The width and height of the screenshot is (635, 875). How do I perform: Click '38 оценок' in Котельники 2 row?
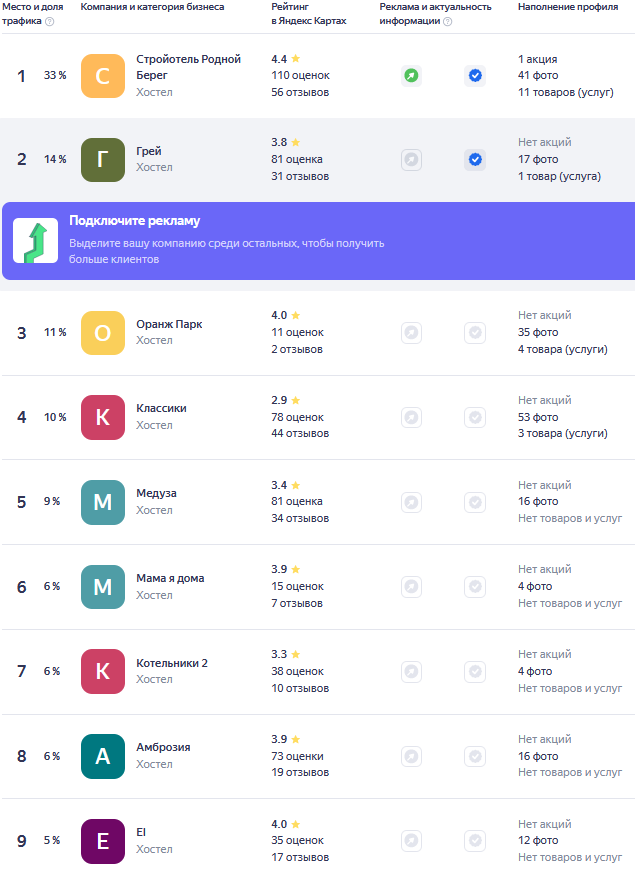297,671
